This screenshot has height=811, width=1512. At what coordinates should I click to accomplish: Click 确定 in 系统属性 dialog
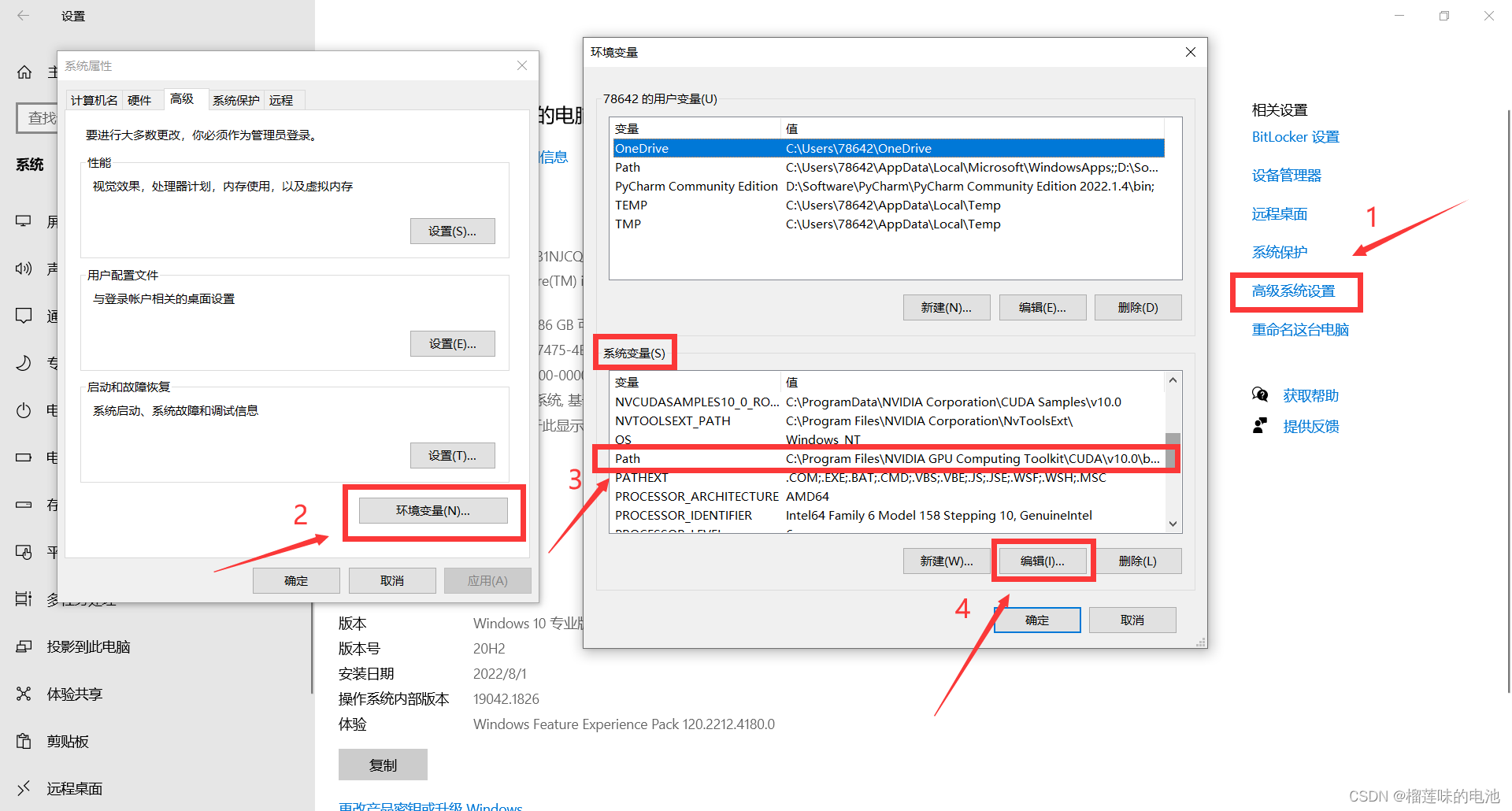[x=296, y=580]
